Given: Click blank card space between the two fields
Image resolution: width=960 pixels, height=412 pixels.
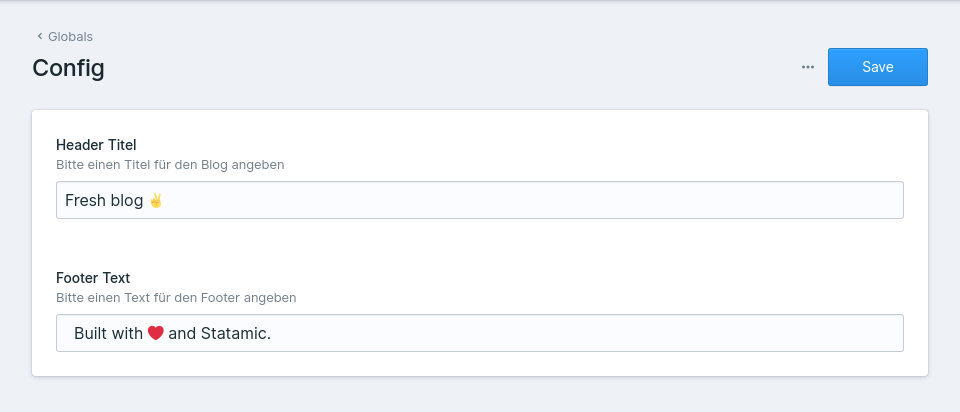Looking at the screenshot, I should [x=479, y=245].
